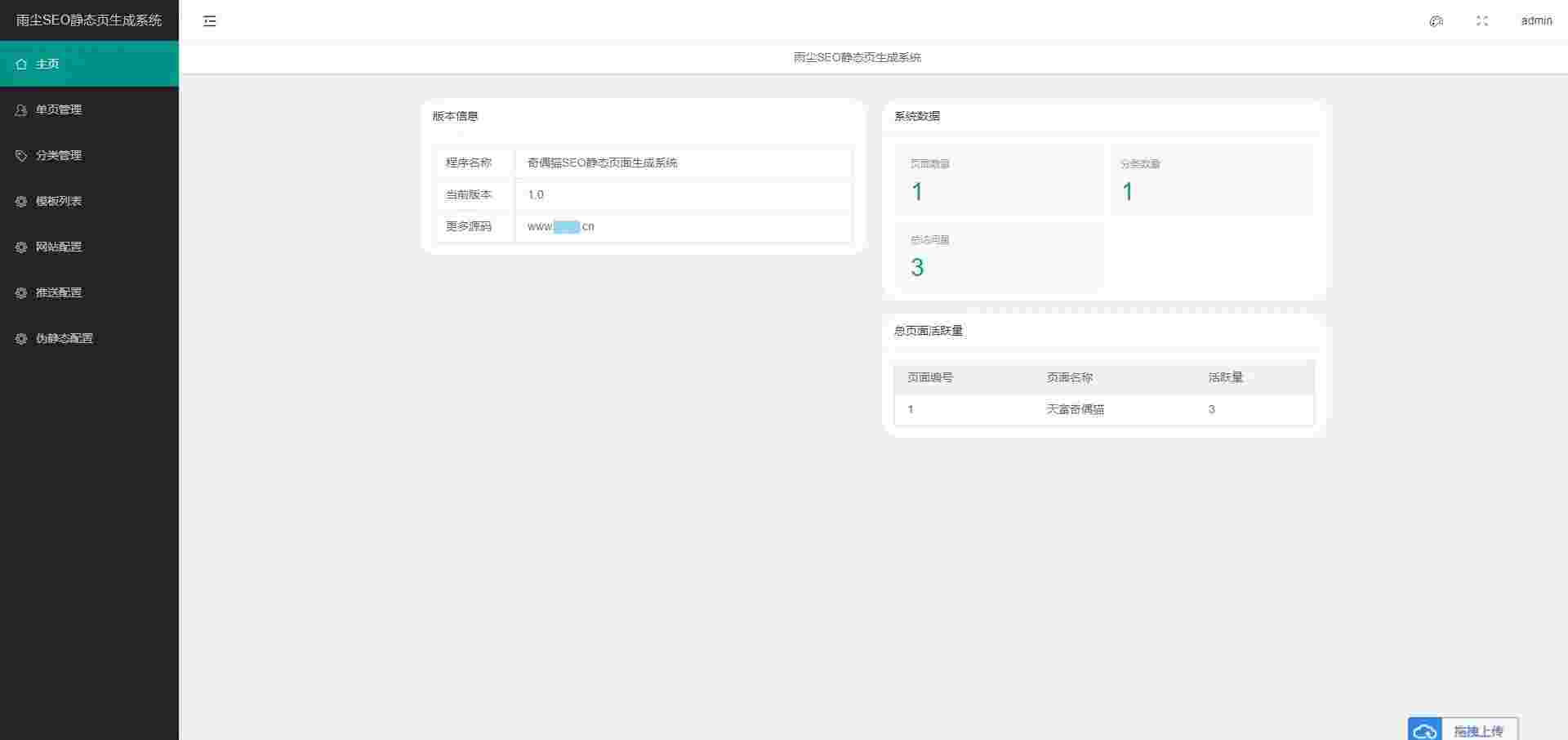The width and height of the screenshot is (1568, 740).
Task: Go to 主页 in the sidebar
Action: [89, 64]
